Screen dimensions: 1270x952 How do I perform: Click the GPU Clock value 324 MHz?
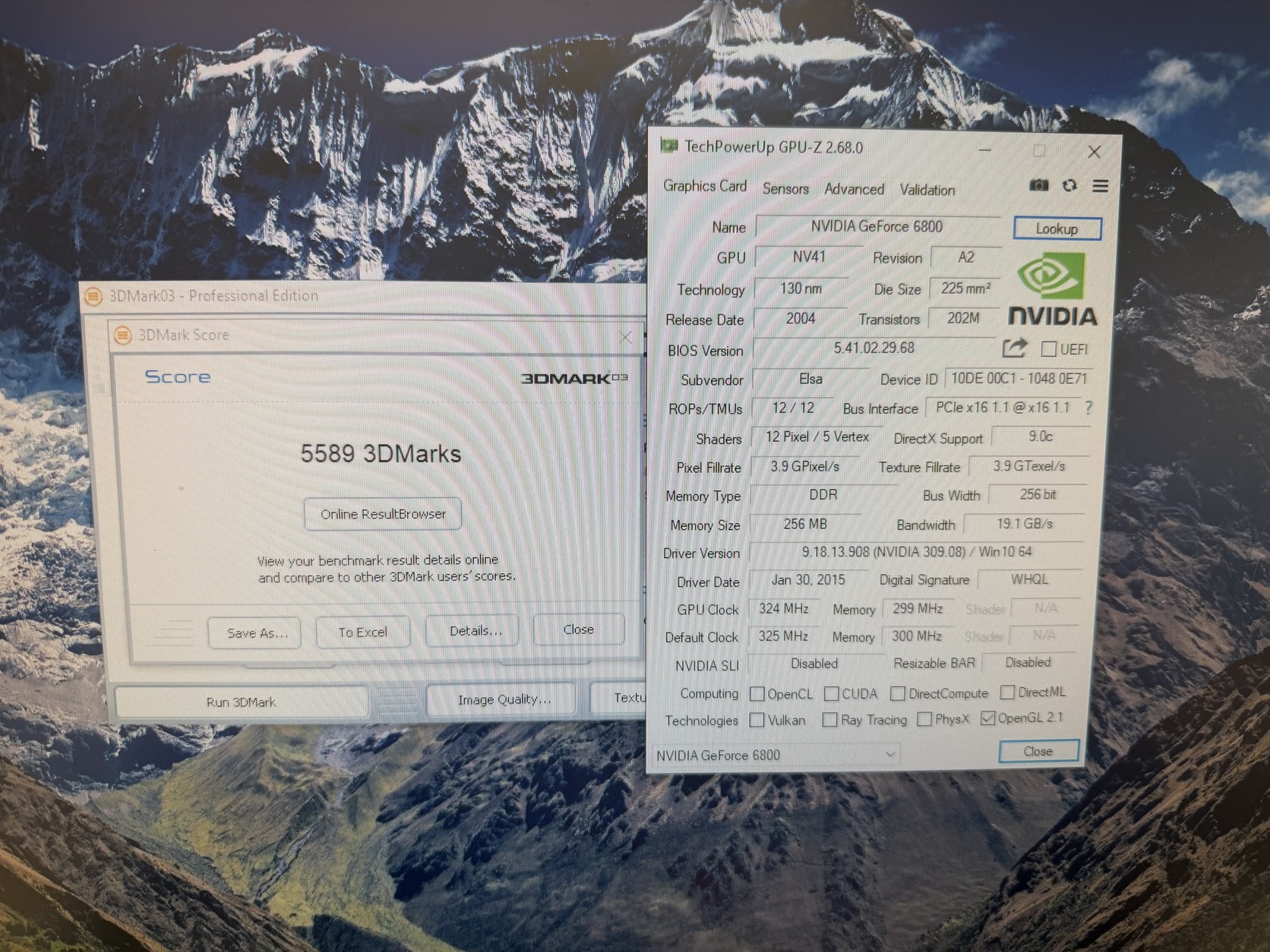pos(784,609)
